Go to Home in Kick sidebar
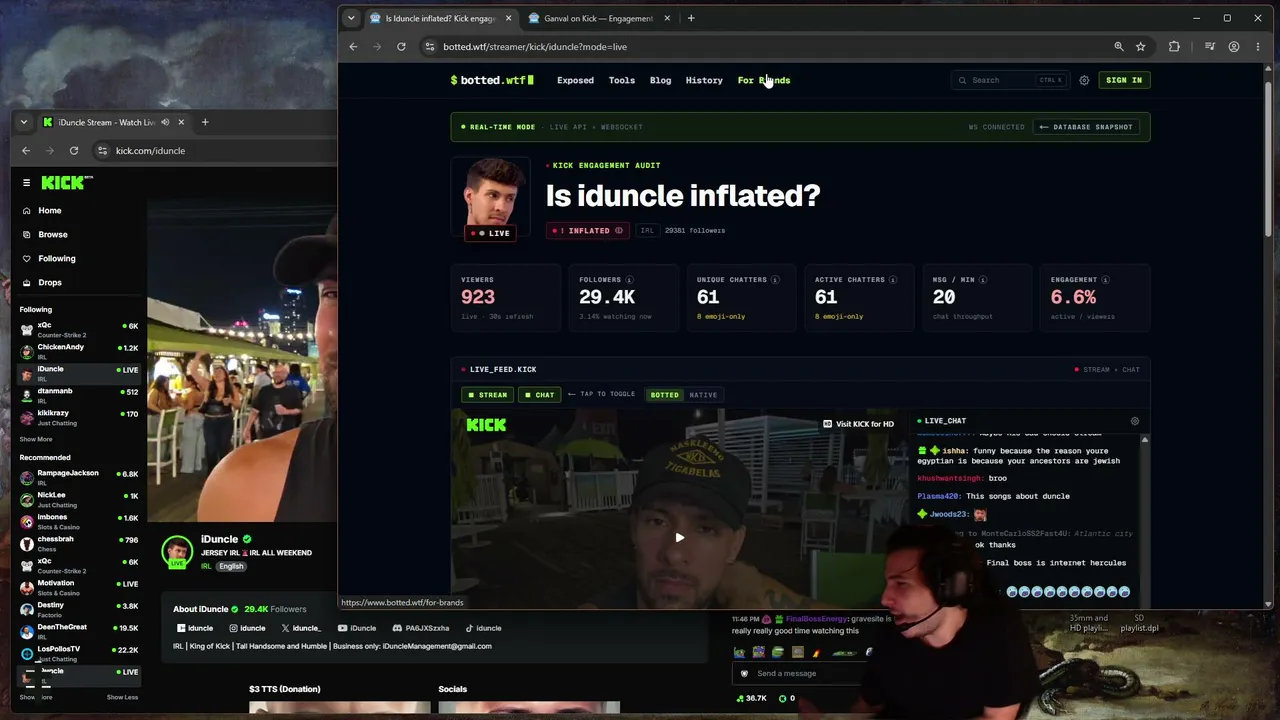 point(49,211)
